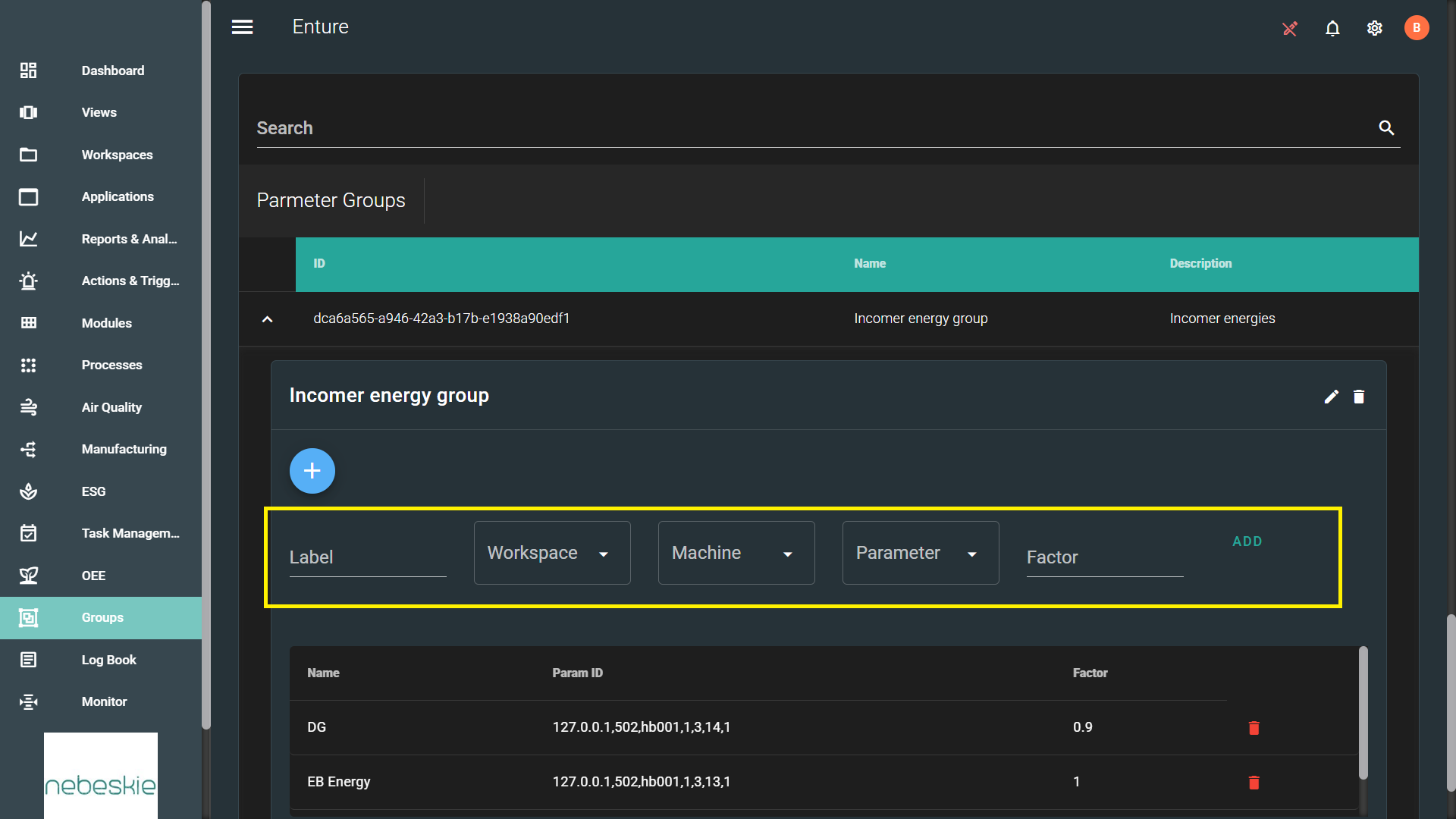The image size is (1456, 819).
Task: Sort by ID column header
Action: [319, 264]
